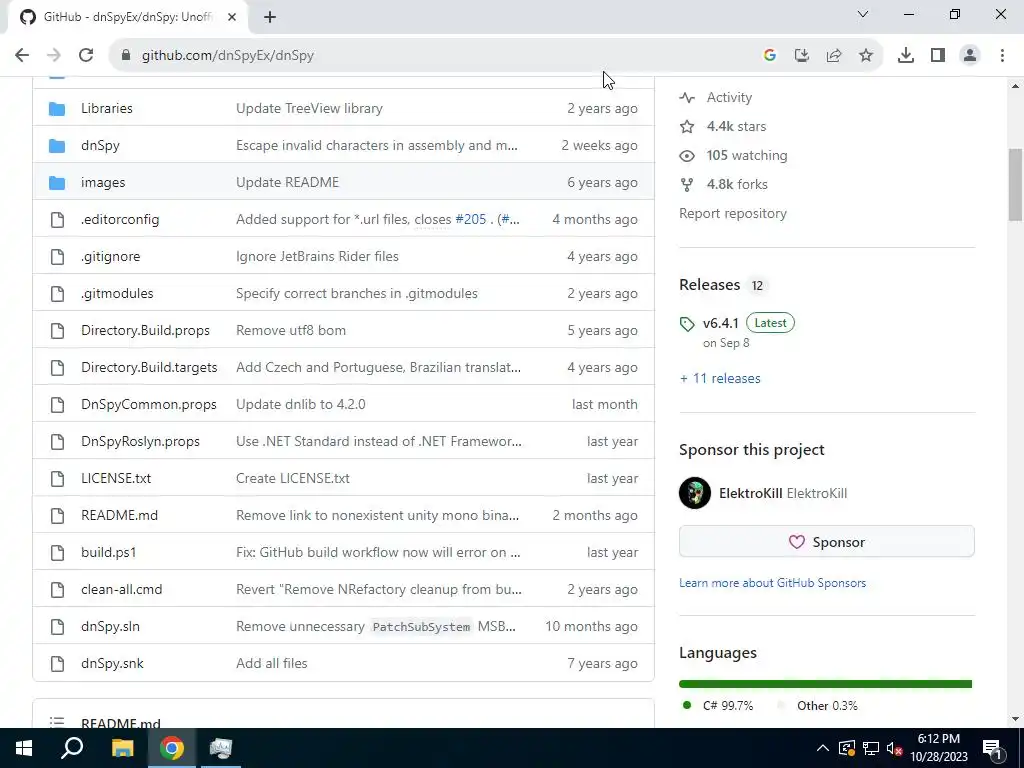The height and width of the screenshot is (768, 1024).
Task: View the 4.4k stars list
Action: 723,126
